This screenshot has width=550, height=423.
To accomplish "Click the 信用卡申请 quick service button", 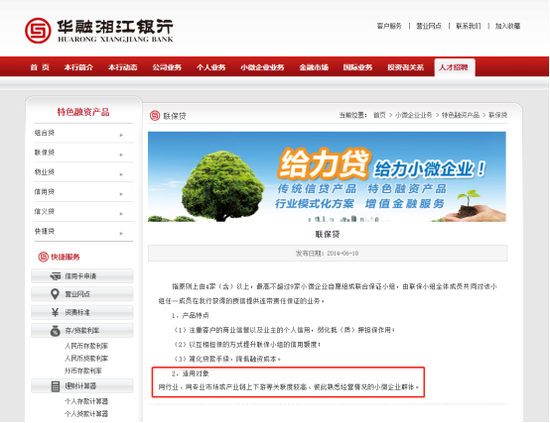I will (82, 276).
